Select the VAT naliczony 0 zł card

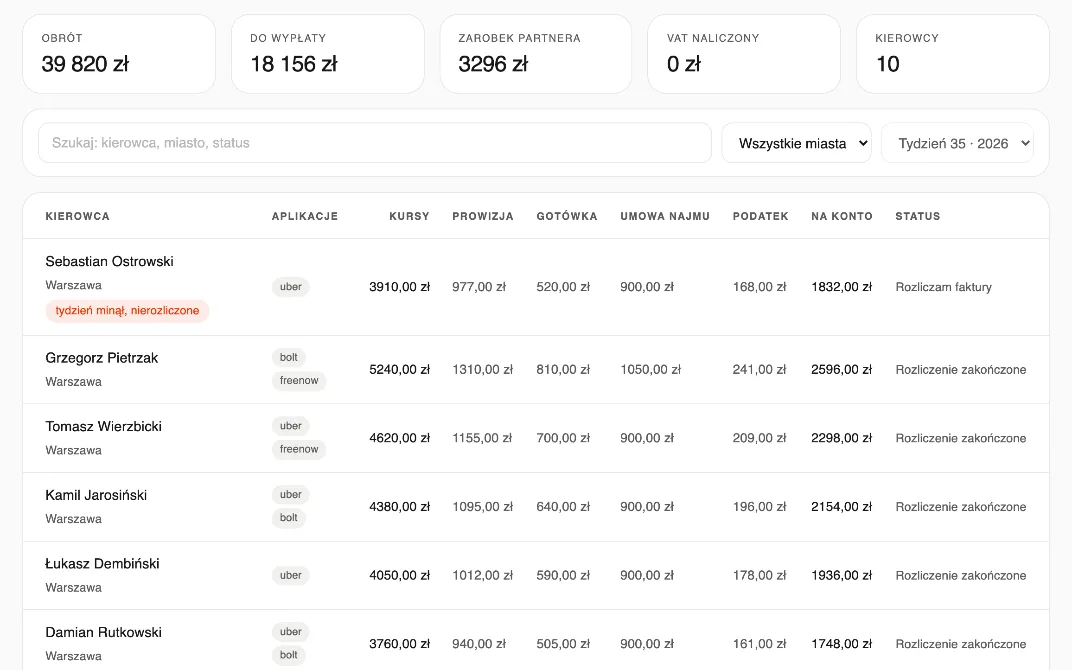pos(744,54)
